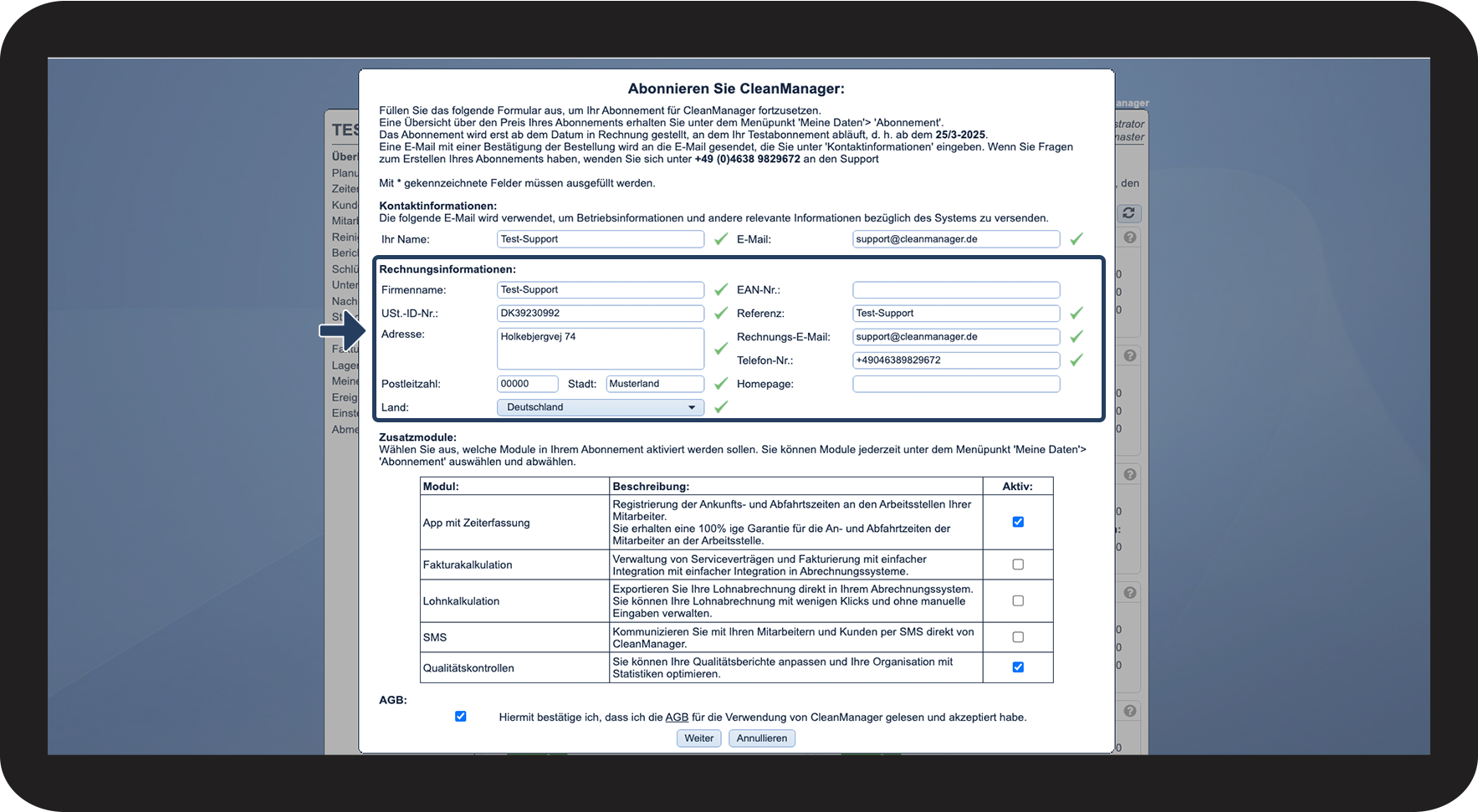Click the Rechnungs-E-Mail input field
This screenshot has height=812, width=1478.
(x=956, y=337)
